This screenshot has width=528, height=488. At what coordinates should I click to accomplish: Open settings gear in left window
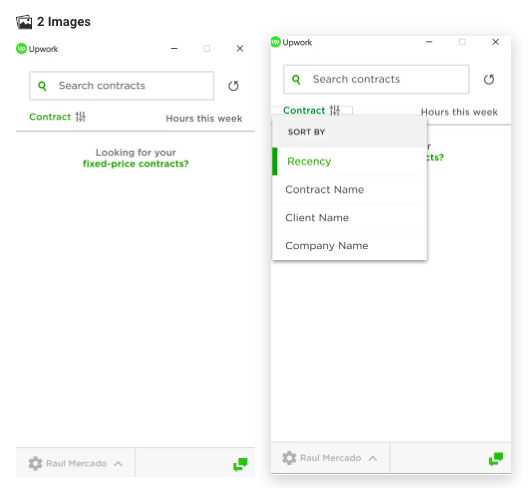[x=35, y=463]
